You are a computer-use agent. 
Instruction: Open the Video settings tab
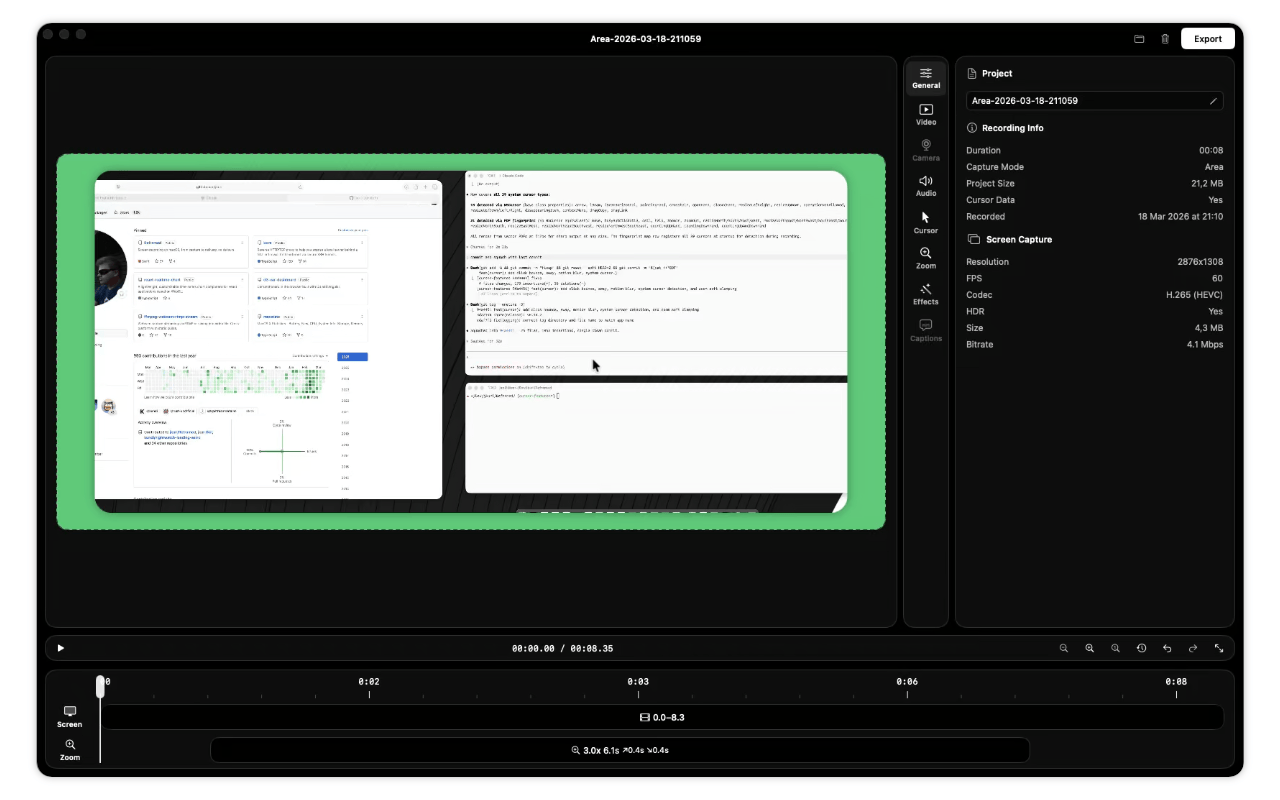[926, 114]
